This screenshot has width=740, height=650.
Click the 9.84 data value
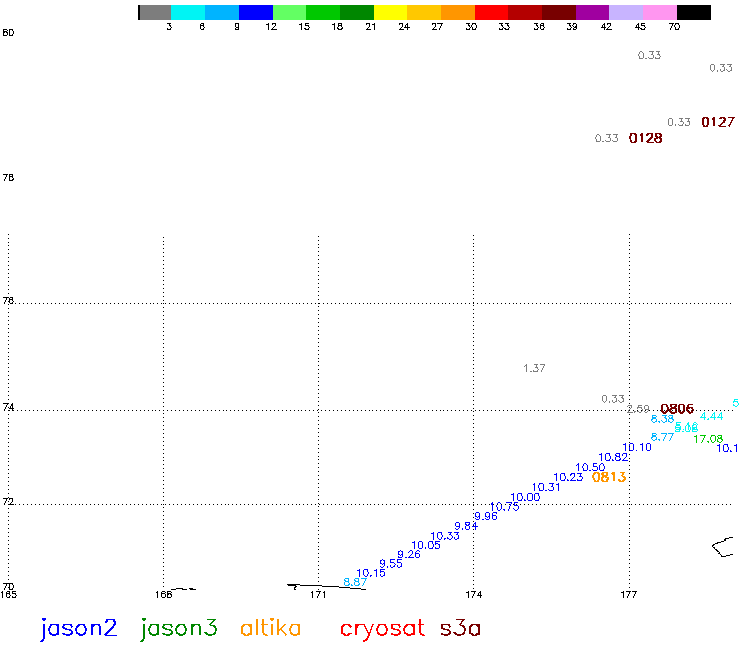click(466, 526)
